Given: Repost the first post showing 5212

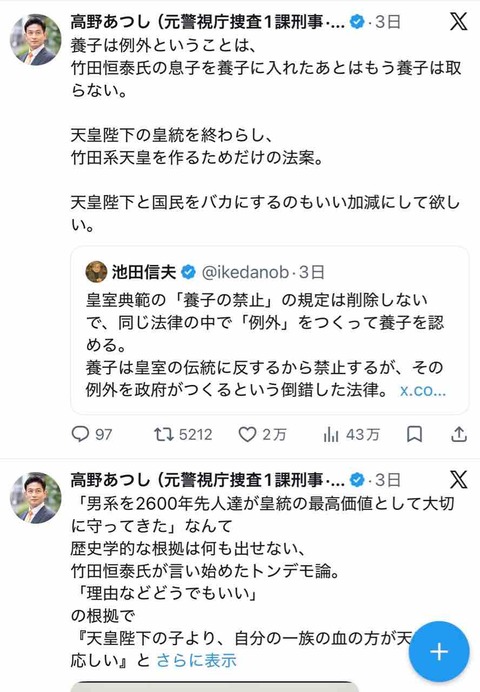Looking at the screenshot, I should (x=183, y=434).
